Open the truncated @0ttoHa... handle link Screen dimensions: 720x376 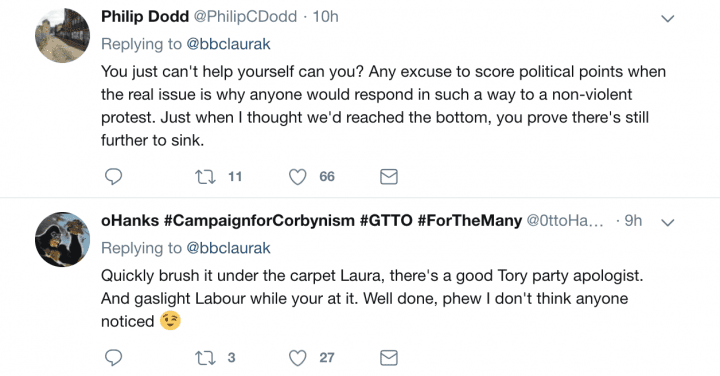coord(565,220)
